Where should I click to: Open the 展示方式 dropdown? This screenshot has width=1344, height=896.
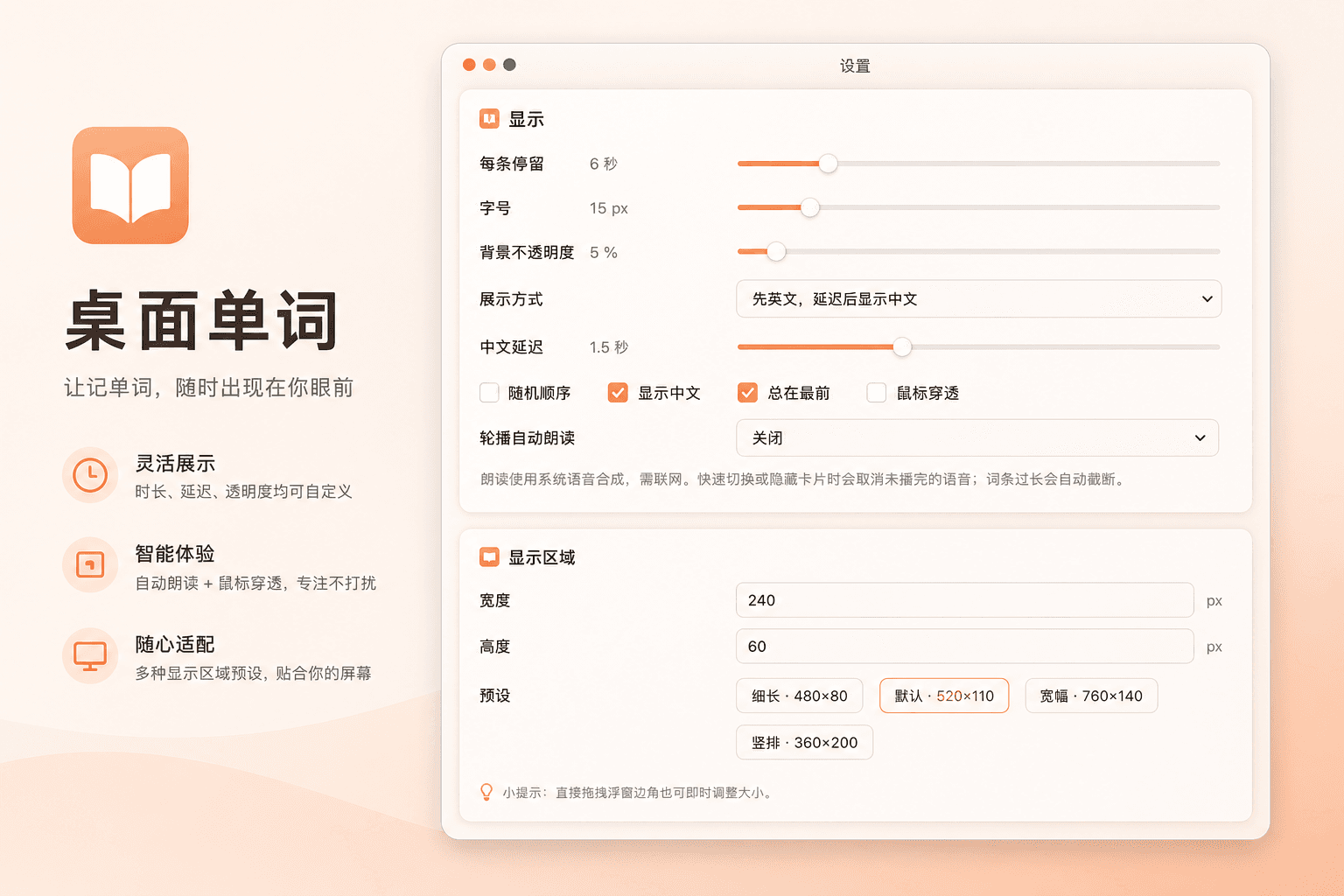tap(978, 299)
